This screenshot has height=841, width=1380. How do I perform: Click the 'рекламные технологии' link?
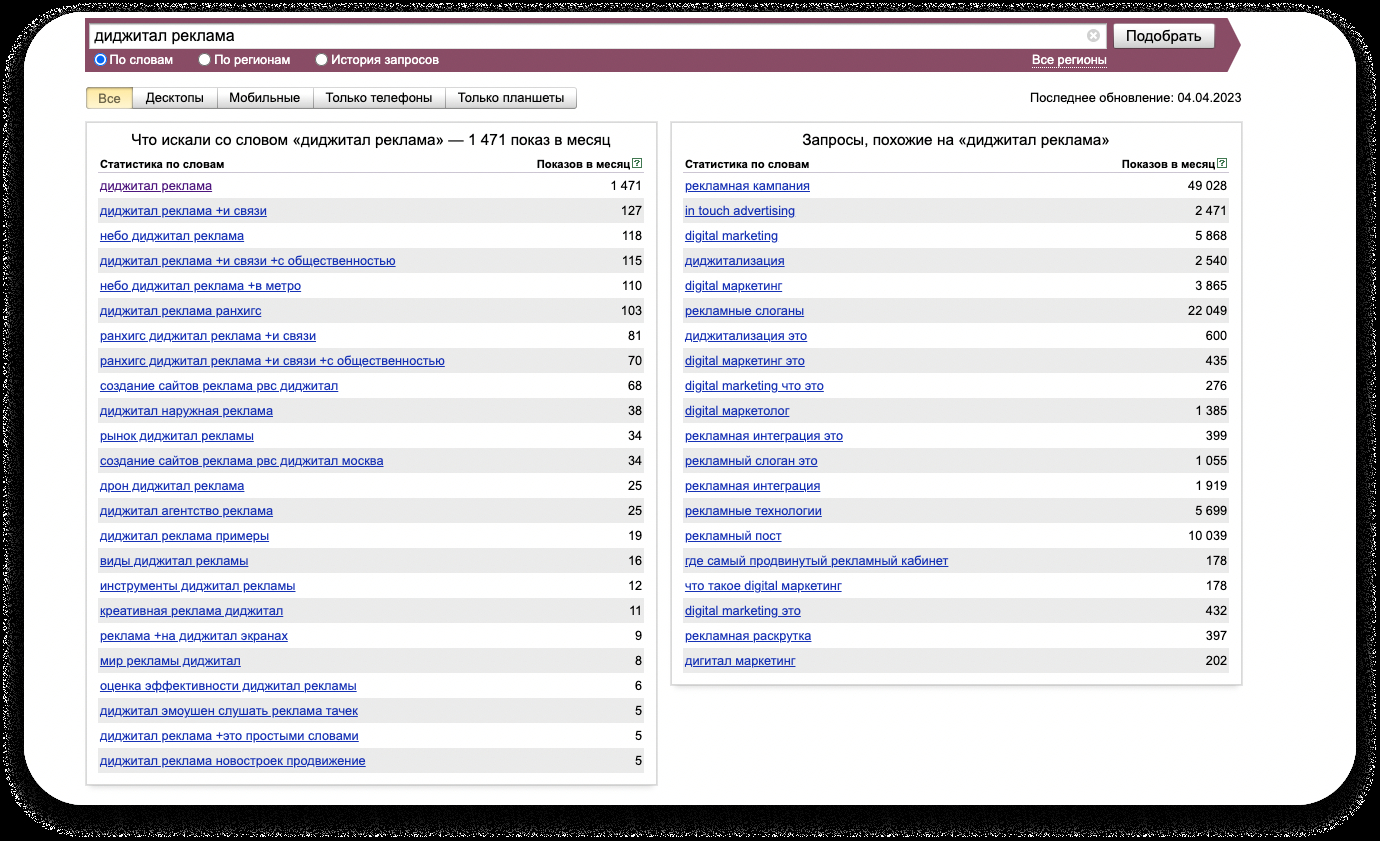coord(753,511)
